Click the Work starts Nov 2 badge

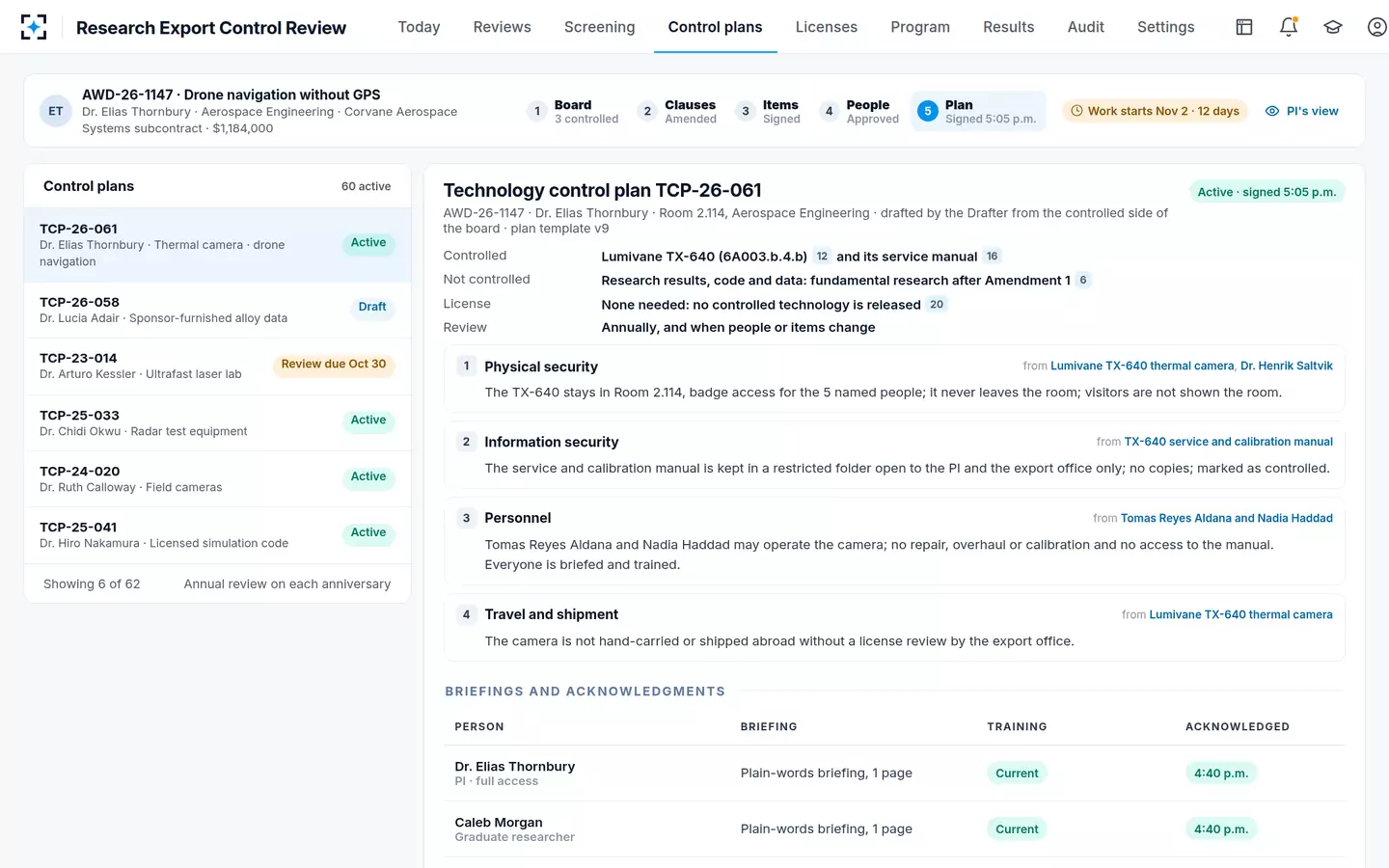pos(1156,111)
